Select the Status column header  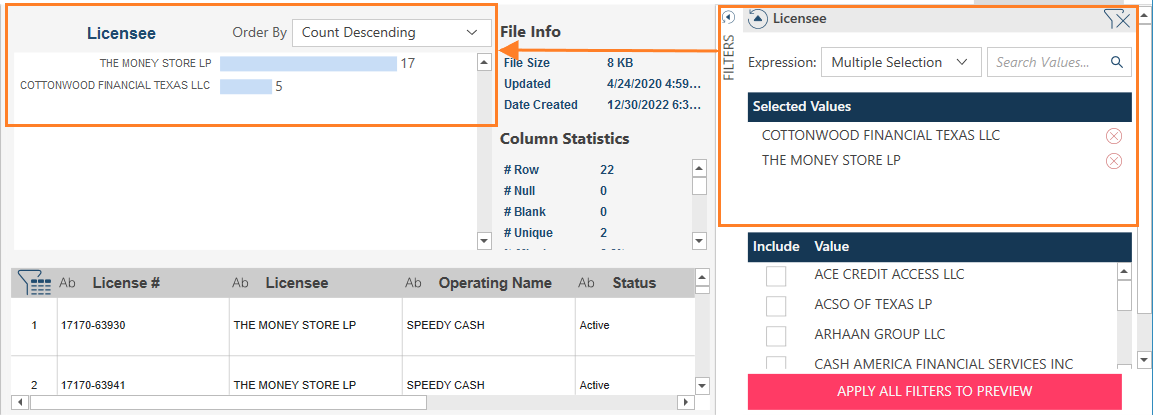pos(634,283)
